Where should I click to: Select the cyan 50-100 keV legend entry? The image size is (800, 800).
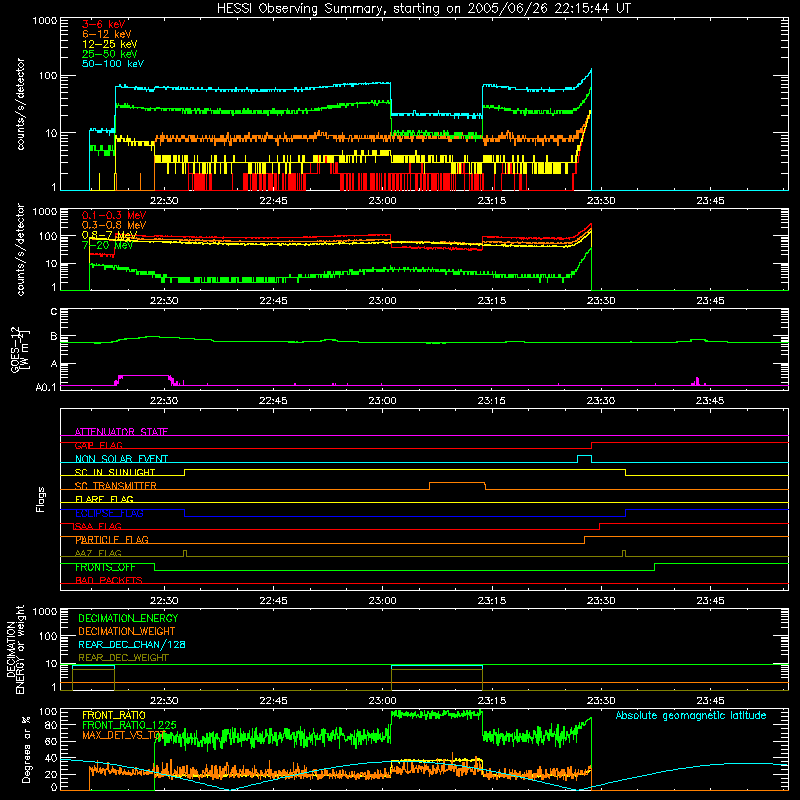click(113, 64)
